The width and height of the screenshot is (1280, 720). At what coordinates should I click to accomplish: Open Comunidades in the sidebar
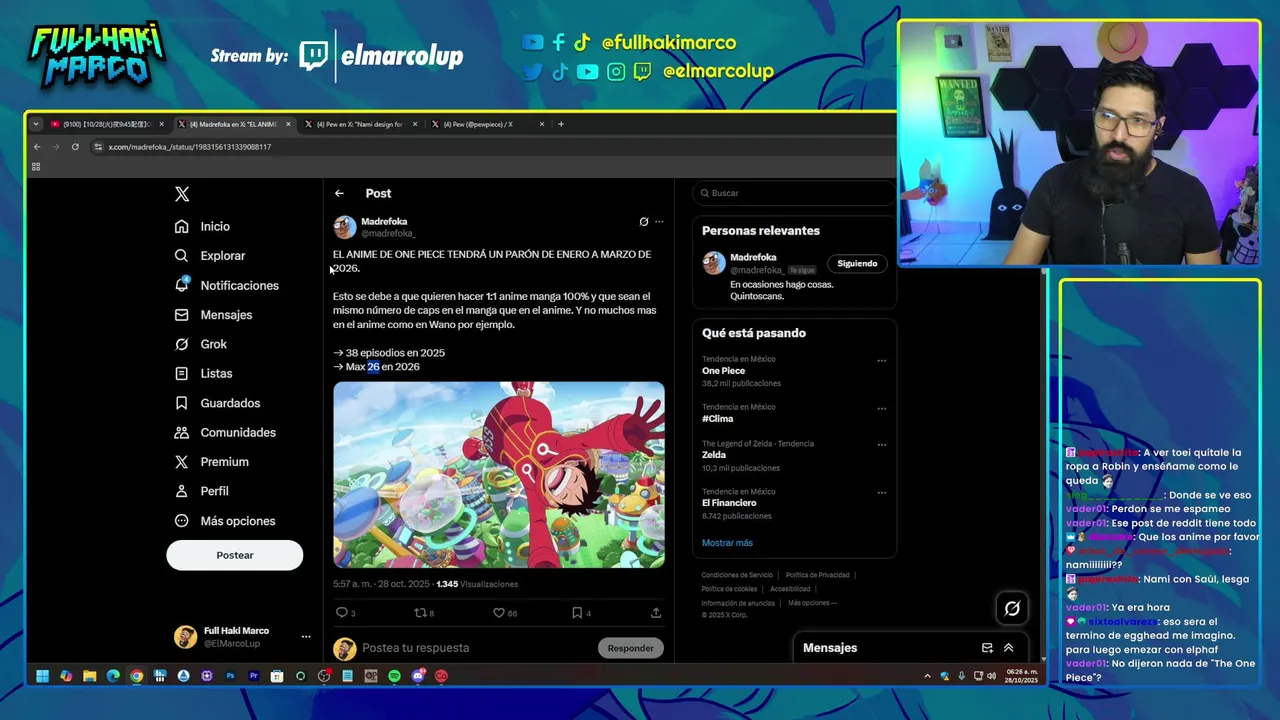click(x=225, y=432)
